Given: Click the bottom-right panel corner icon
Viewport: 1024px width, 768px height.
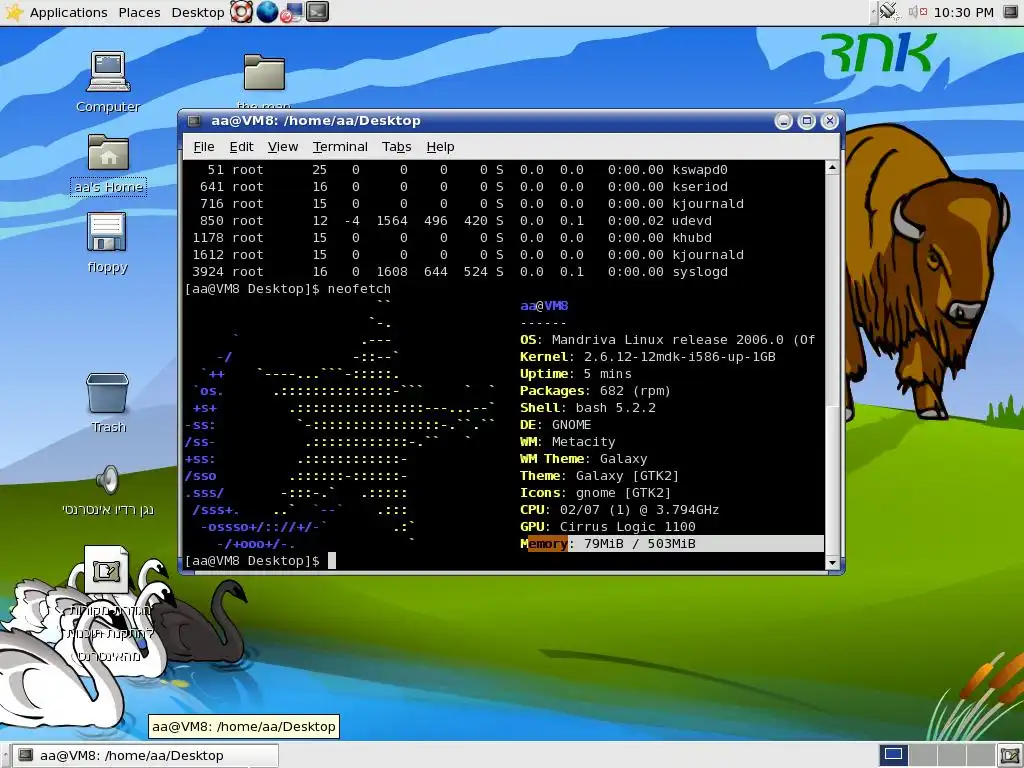Looking at the screenshot, I should [1010, 756].
